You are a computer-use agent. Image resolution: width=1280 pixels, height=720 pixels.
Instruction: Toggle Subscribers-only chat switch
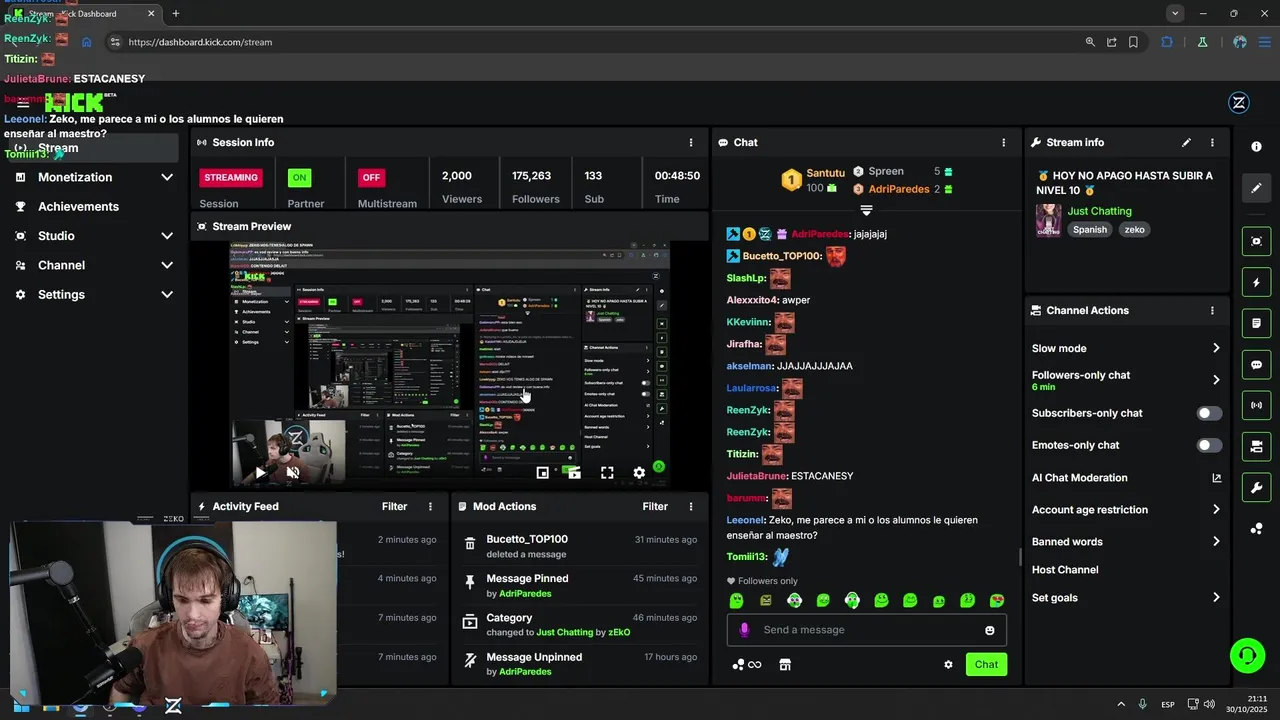pos(1209,413)
